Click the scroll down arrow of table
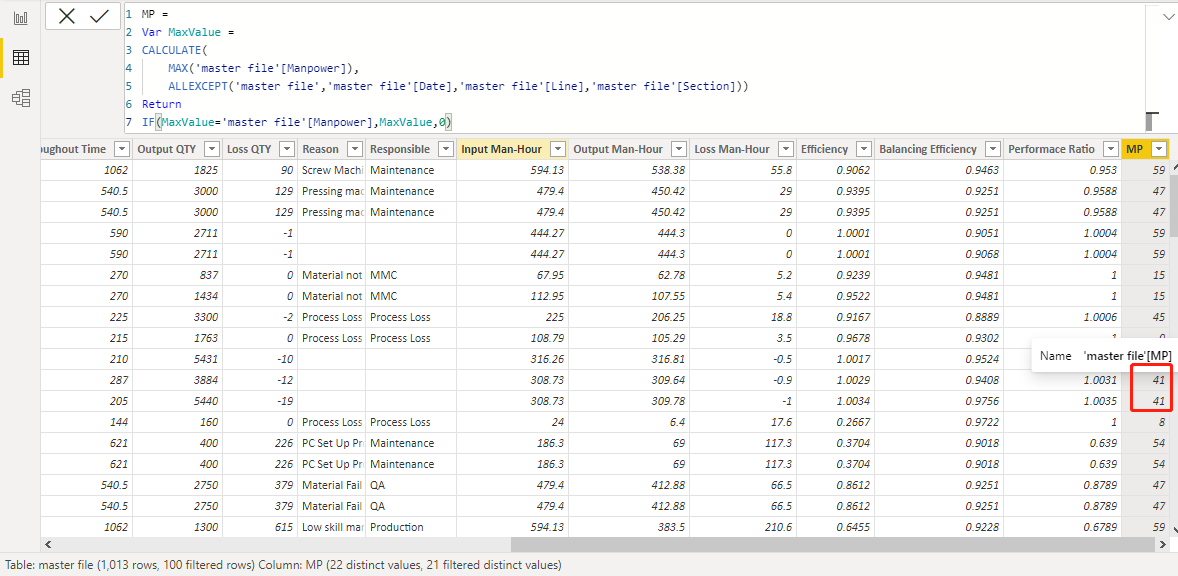The height and width of the screenshot is (576, 1178). point(1173,530)
